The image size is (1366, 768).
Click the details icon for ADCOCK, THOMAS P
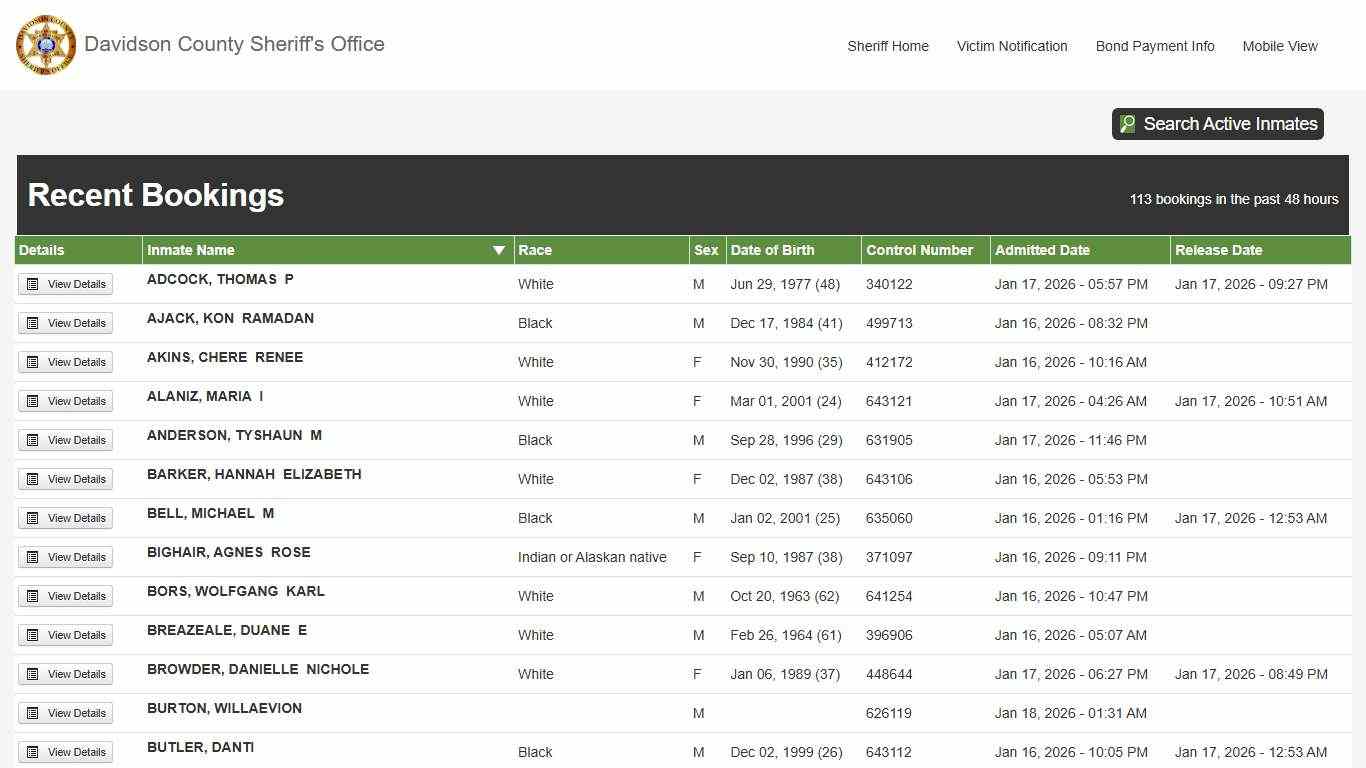point(33,284)
